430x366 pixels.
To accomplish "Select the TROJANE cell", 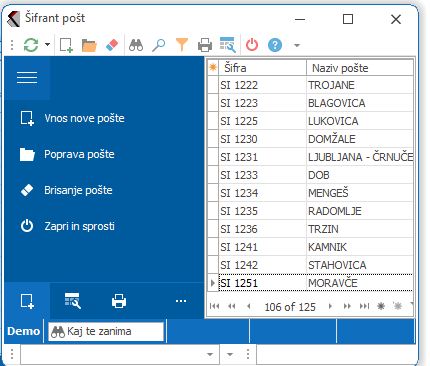I will (360, 85).
